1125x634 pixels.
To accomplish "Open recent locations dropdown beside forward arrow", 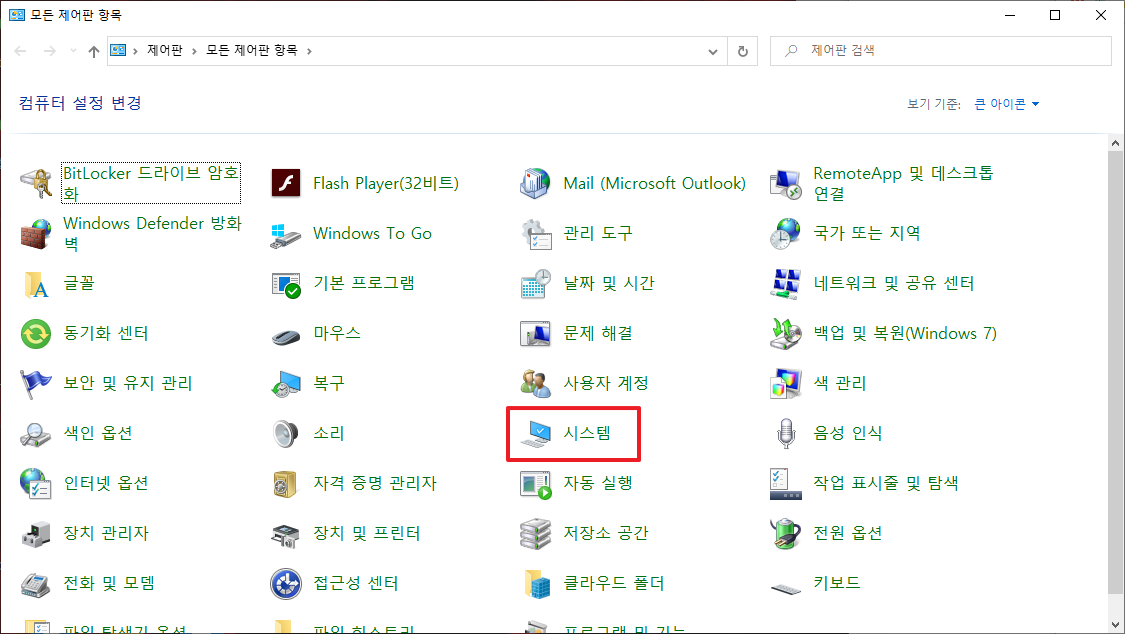I will (x=73, y=51).
